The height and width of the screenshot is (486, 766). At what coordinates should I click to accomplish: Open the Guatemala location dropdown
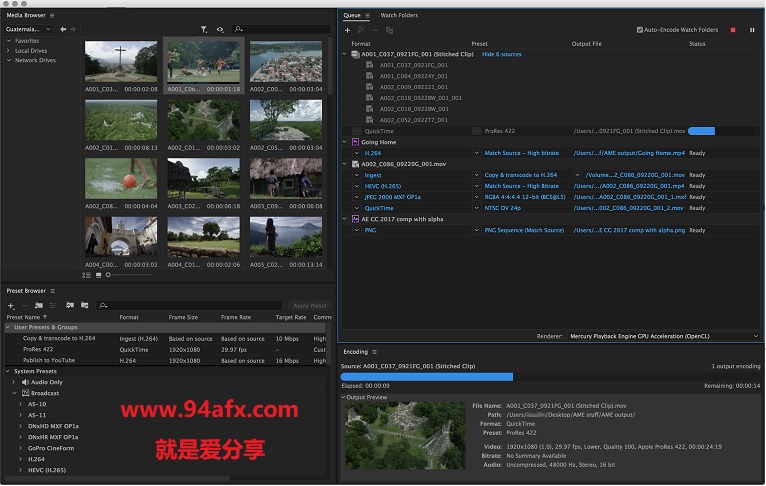click(x=28, y=29)
